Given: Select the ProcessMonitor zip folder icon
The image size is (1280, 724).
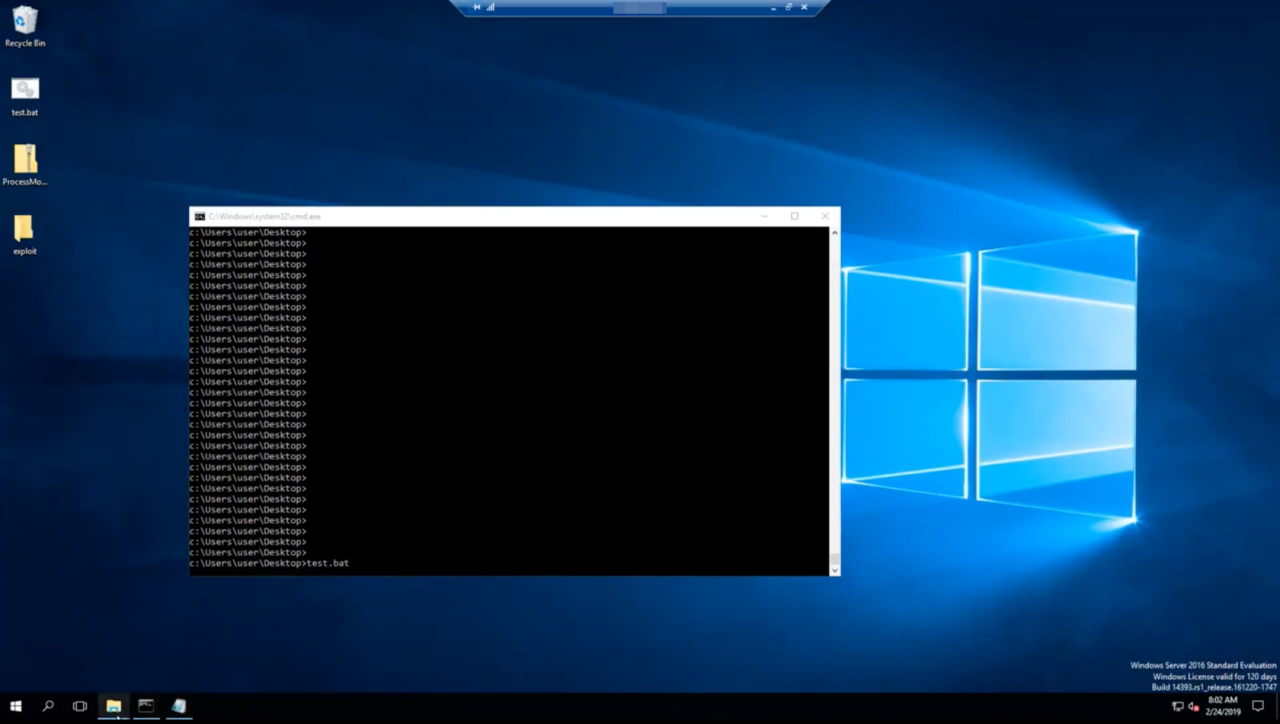Looking at the screenshot, I should (25, 161).
